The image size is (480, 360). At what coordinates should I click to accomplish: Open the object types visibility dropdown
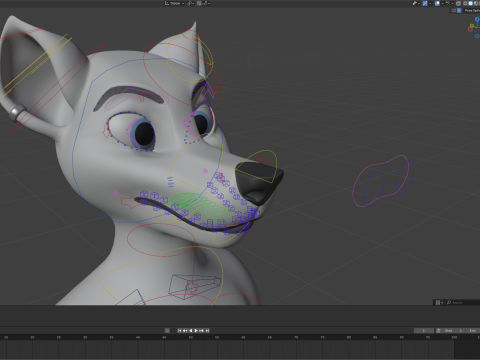pyautogui.click(x=417, y=3)
